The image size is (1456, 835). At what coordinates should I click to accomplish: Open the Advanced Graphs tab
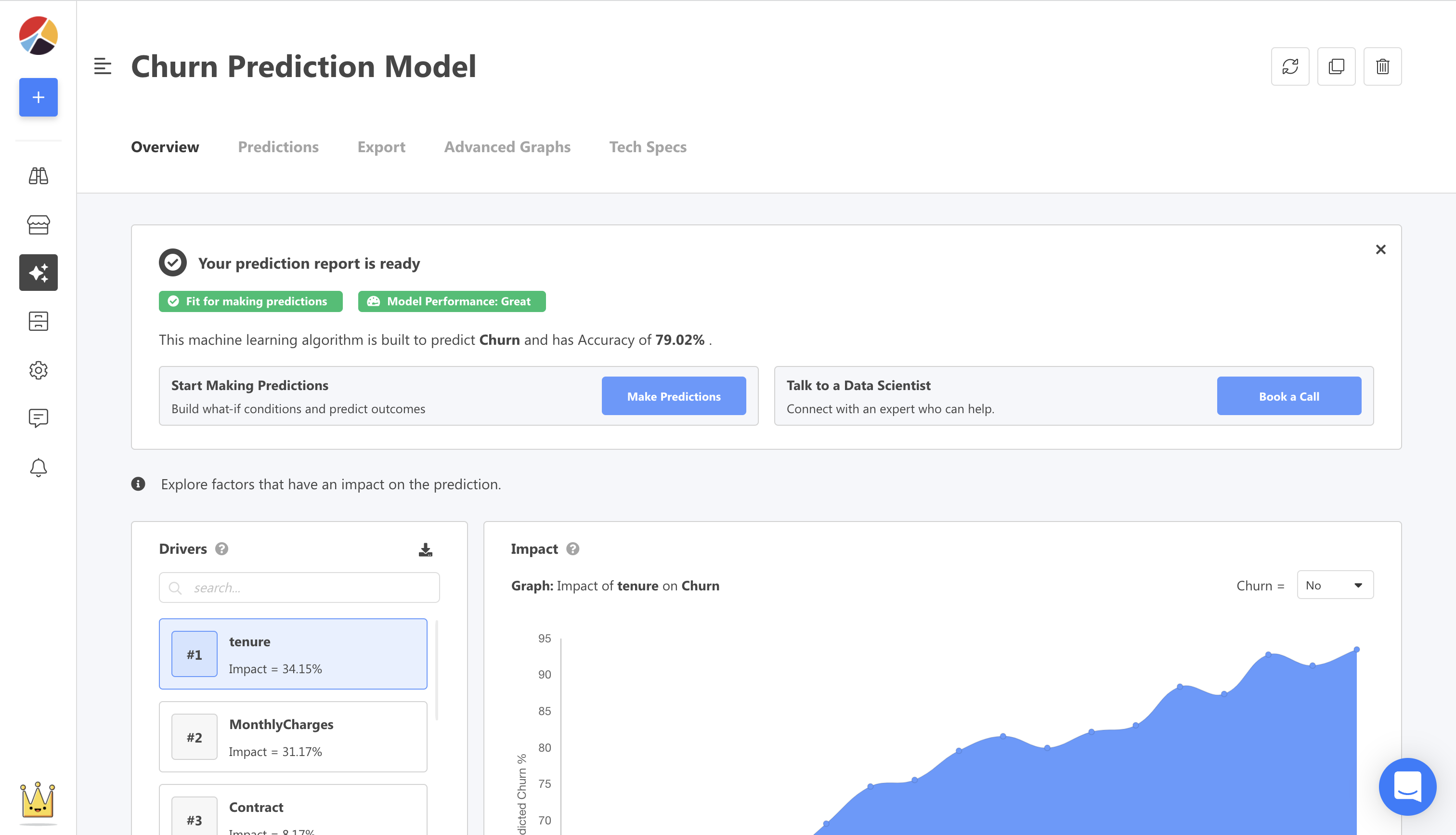coord(507,147)
